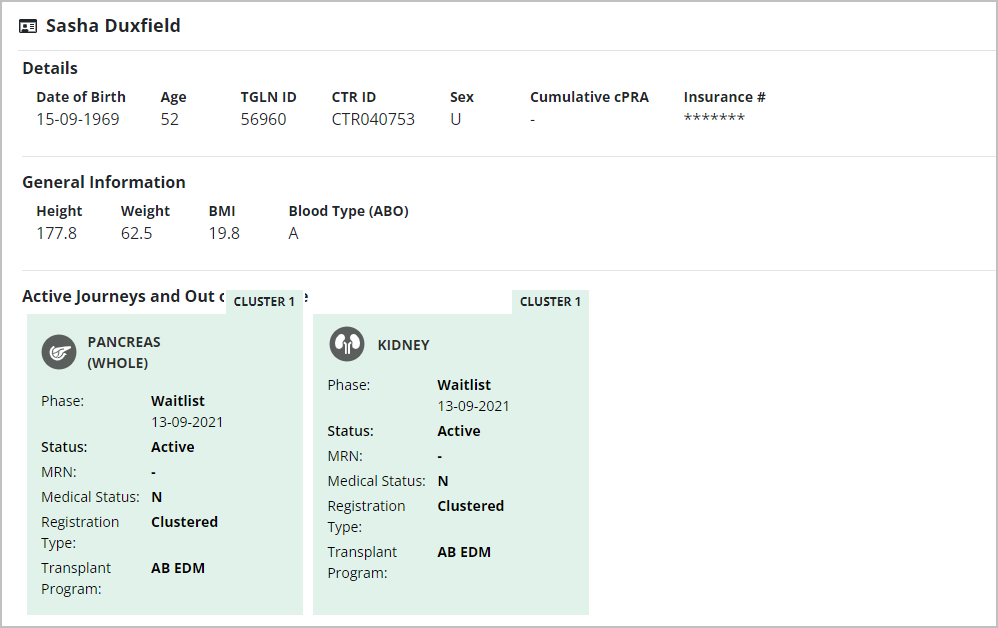Click the patient ID card icon
Viewport: 998px width, 628px height.
pyautogui.click(x=29, y=26)
